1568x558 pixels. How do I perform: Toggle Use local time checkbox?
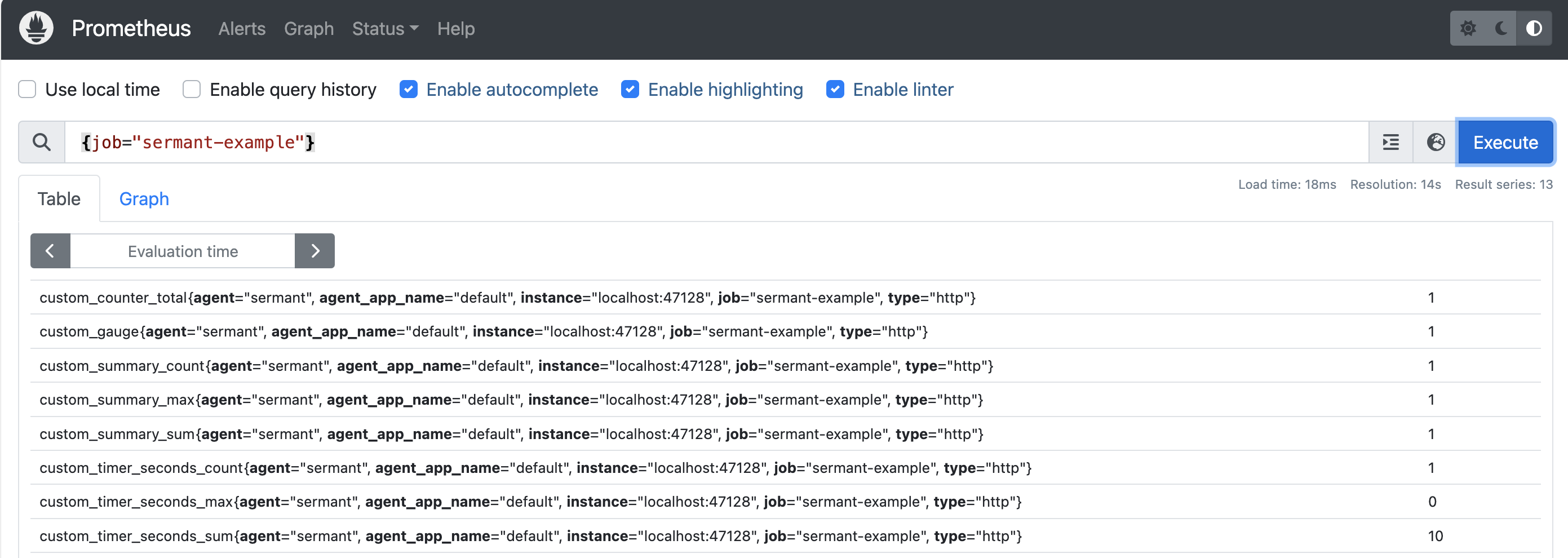click(x=28, y=90)
